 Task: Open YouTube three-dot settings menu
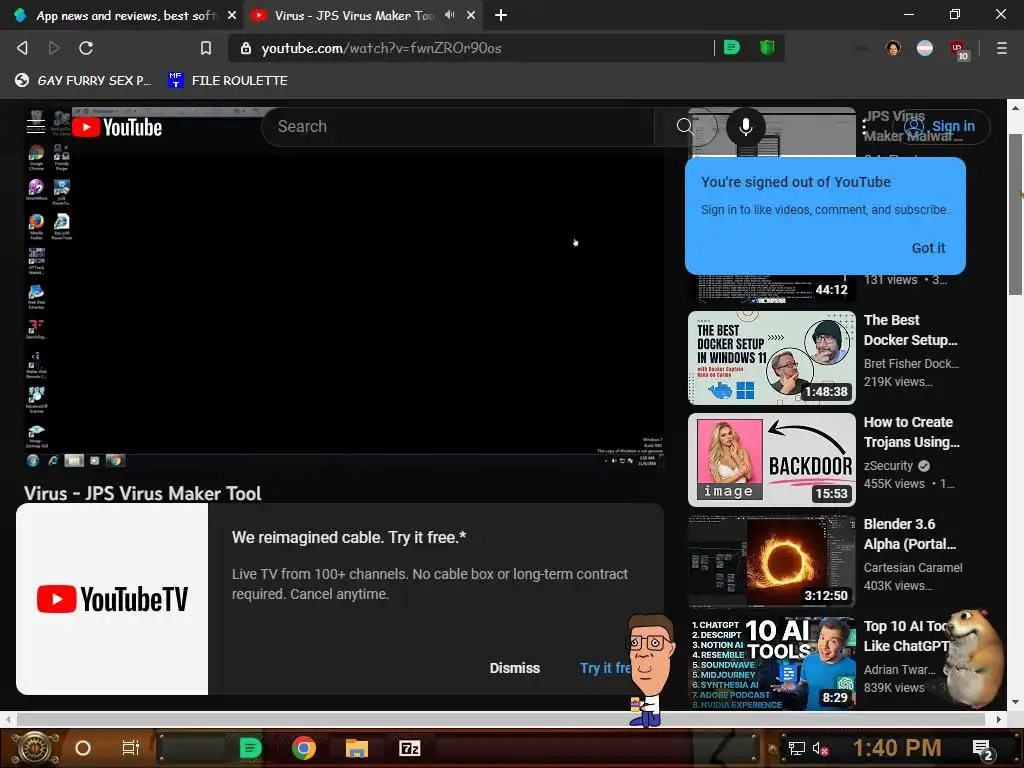coord(864,127)
